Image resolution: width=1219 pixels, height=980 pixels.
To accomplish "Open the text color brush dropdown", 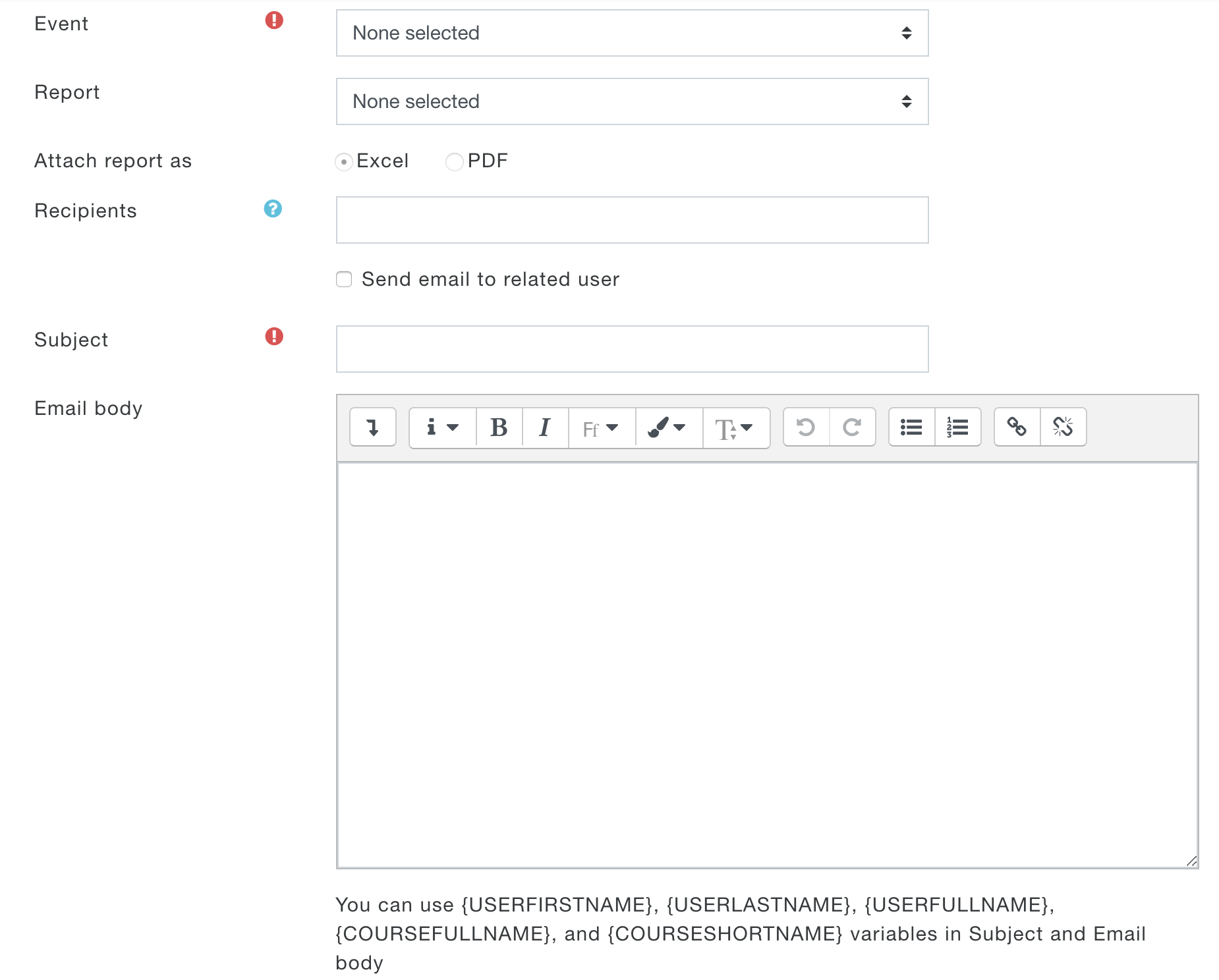I will point(669,427).
